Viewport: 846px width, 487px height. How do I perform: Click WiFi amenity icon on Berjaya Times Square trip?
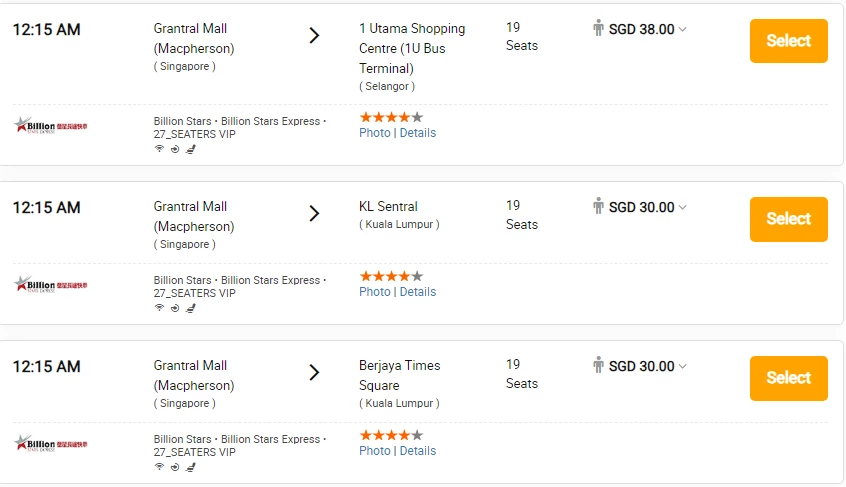159,467
